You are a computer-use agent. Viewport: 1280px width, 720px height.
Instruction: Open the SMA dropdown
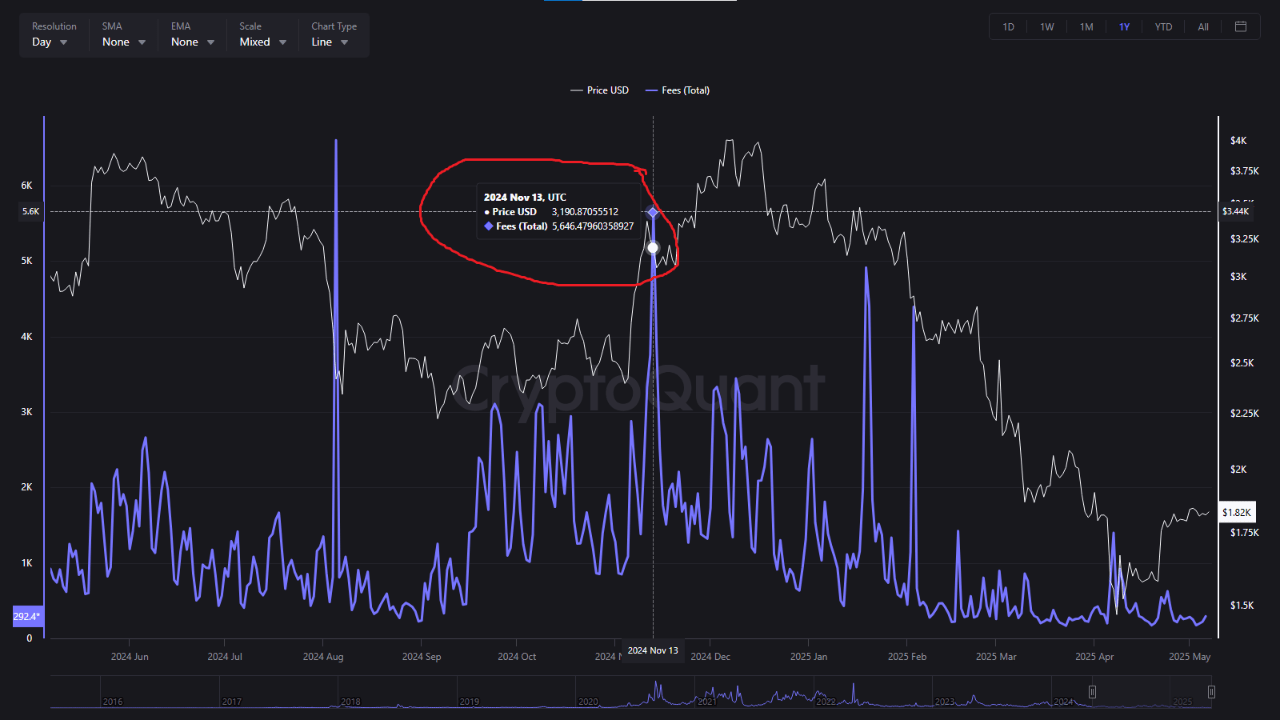[122, 42]
